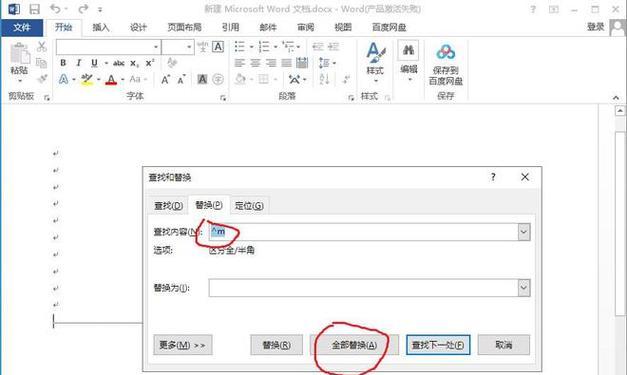627x375 pixels.
Task: Switch to the Page Layout (页面布局) tab
Action: (184, 27)
